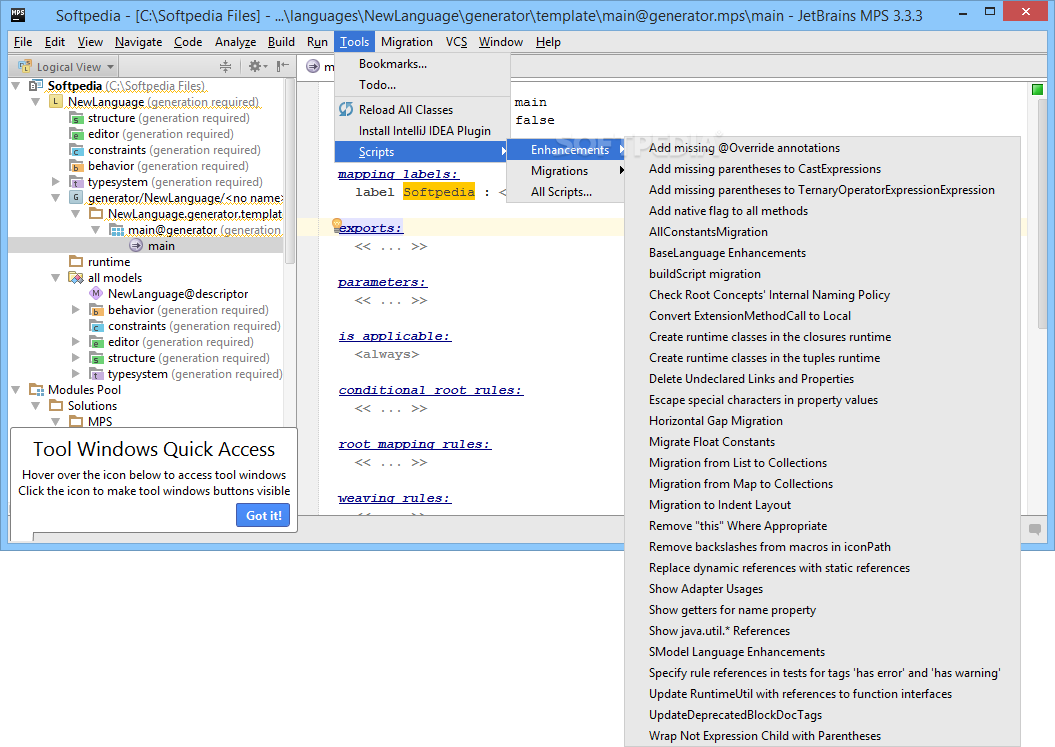Click the Got it! button
Screen dimensions: 1055x747
(x=263, y=515)
